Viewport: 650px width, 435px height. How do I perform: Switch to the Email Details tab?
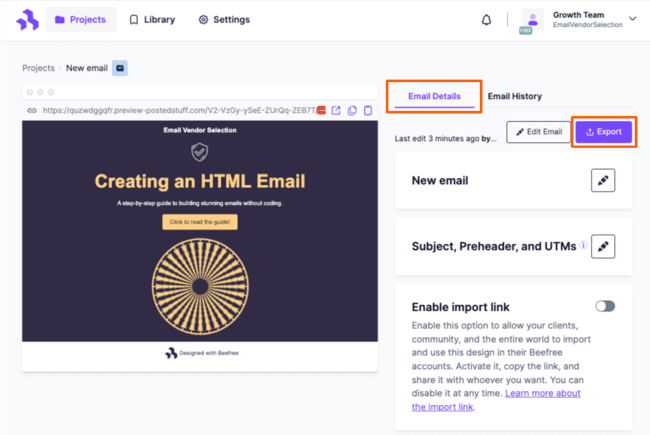point(434,96)
